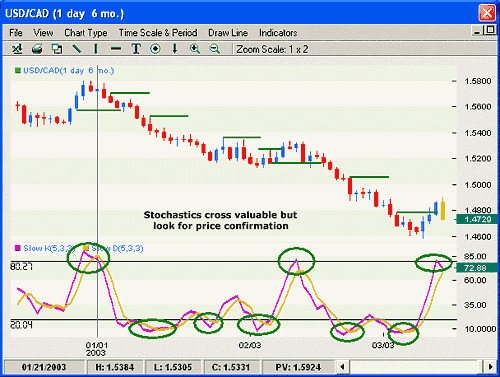Image resolution: width=500 pixels, height=377 pixels.
Task: Click the Slow D(5,3,3) legend label
Action: (117, 248)
